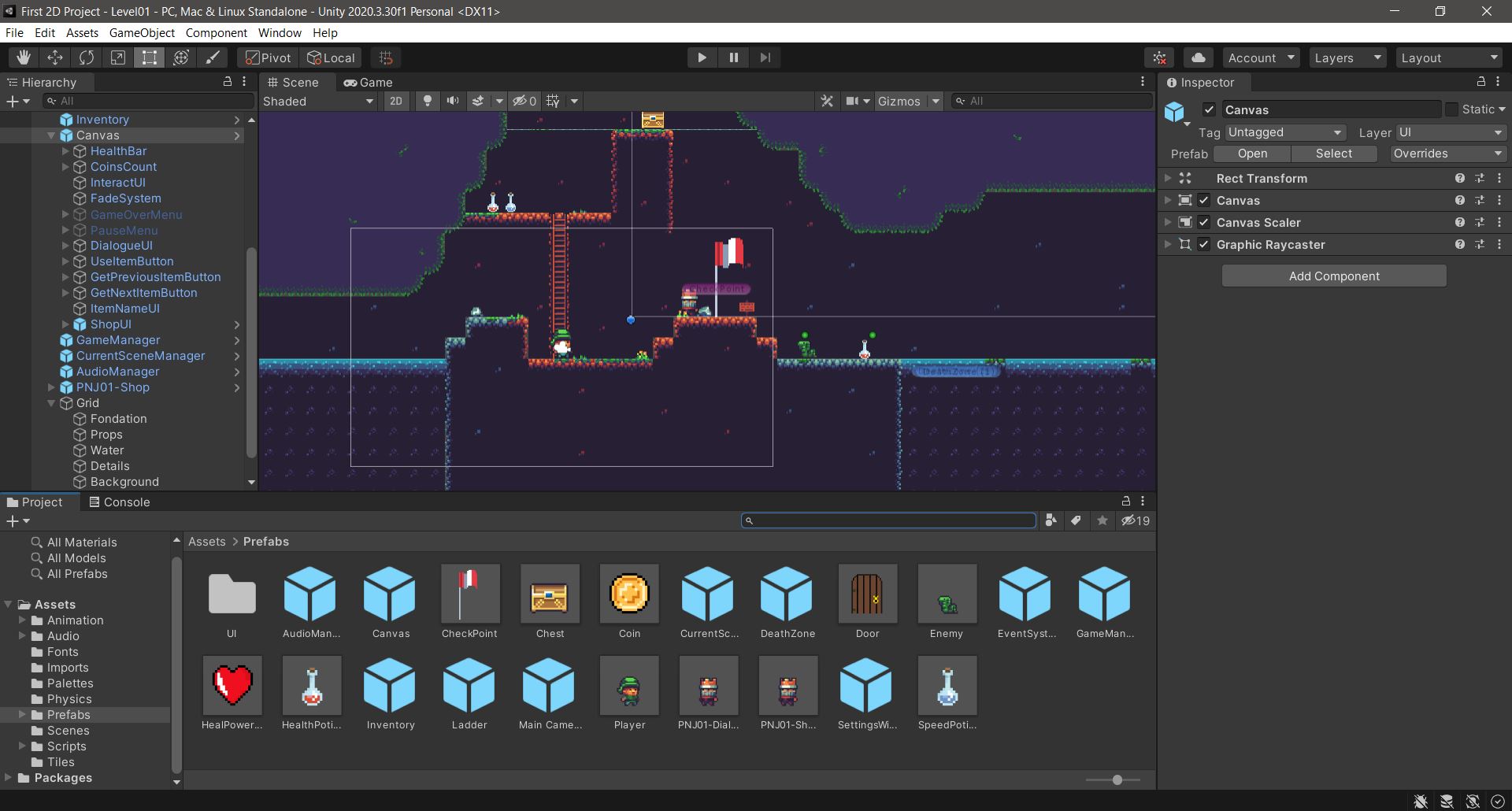
Task: Search by type icon in Project
Action: tap(1051, 520)
